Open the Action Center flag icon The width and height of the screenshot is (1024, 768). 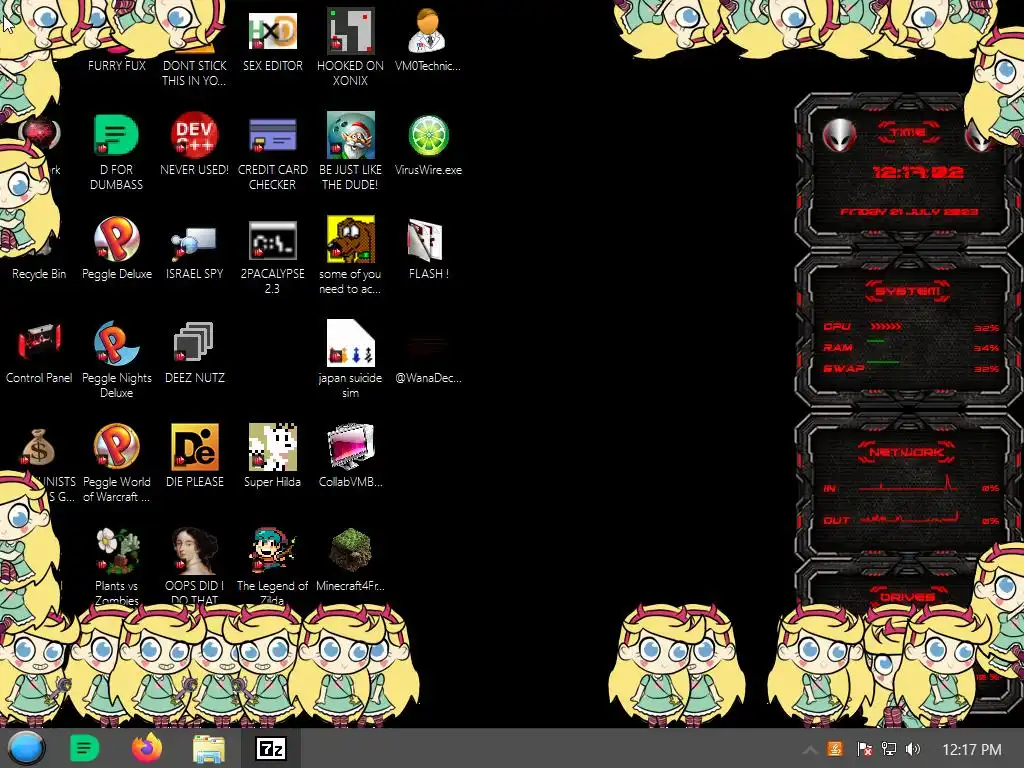point(864,749)
